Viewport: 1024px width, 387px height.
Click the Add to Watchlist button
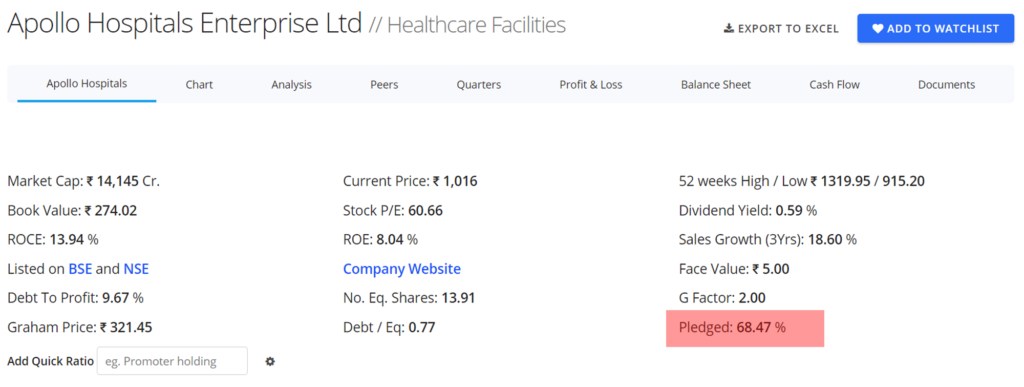pyautogui.click(x=936, y=29)
